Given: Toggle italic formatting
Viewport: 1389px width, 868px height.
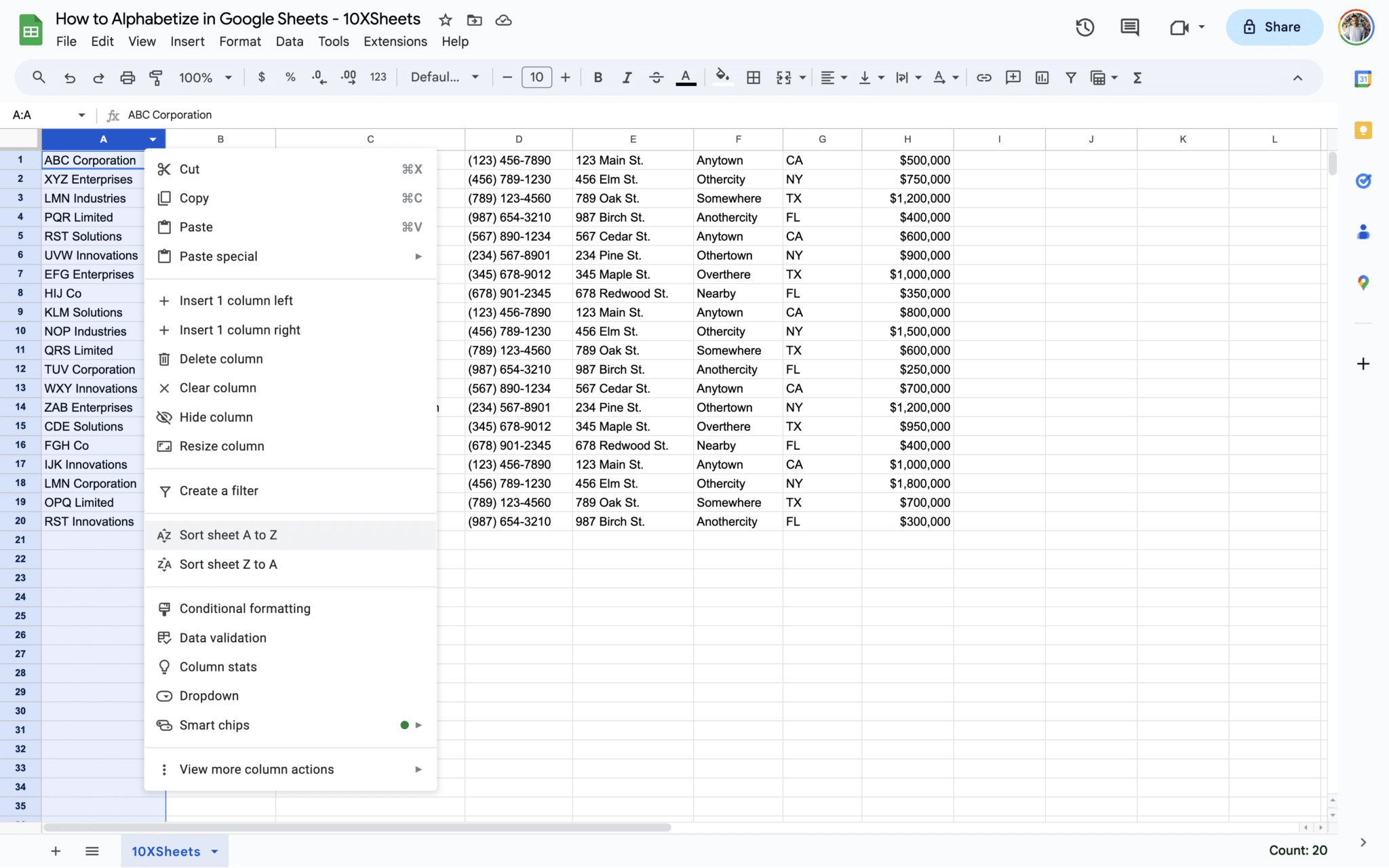Looking at the screenshot, I should click(627, 77).
